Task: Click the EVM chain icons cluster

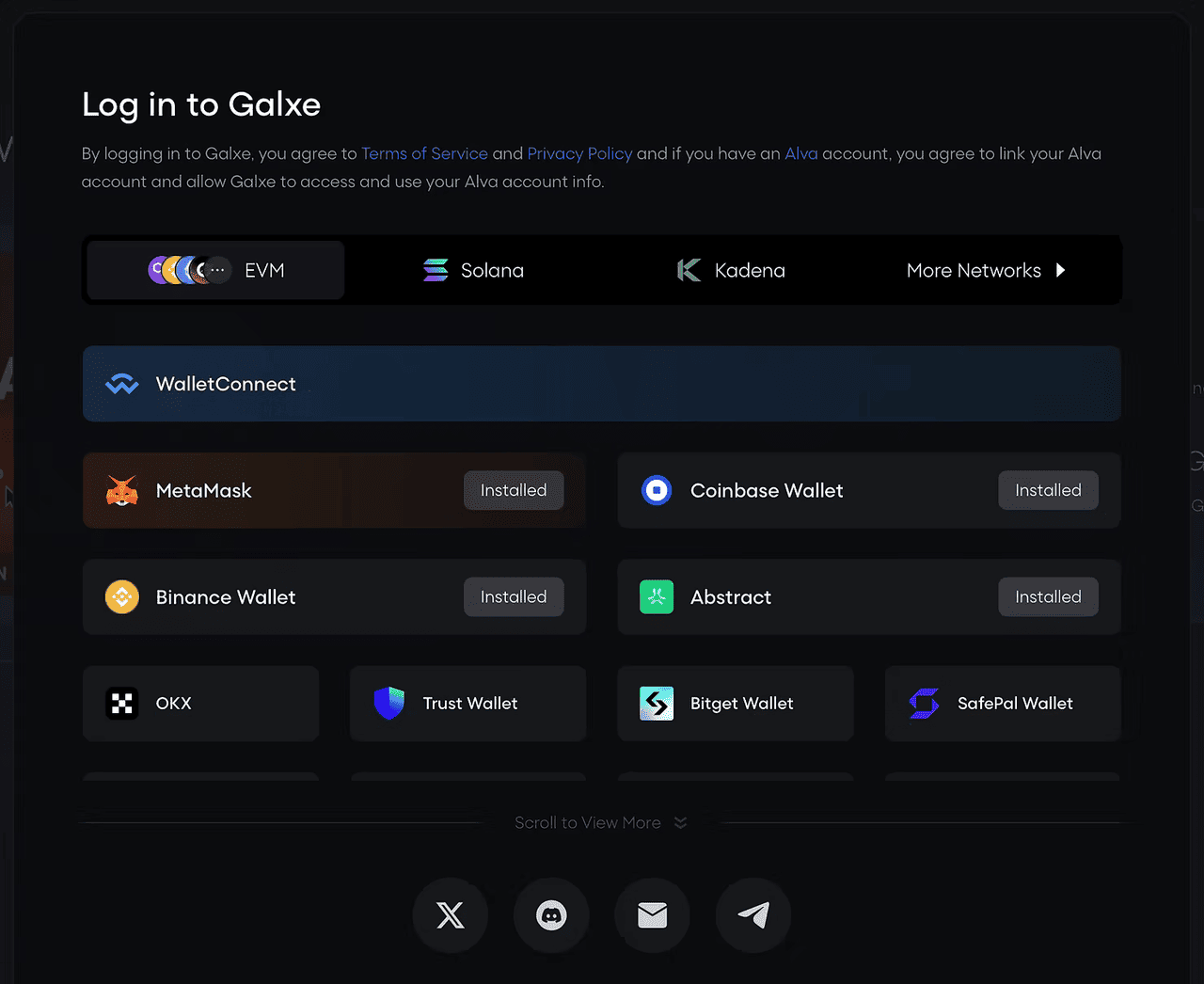Action: point(189,270)
